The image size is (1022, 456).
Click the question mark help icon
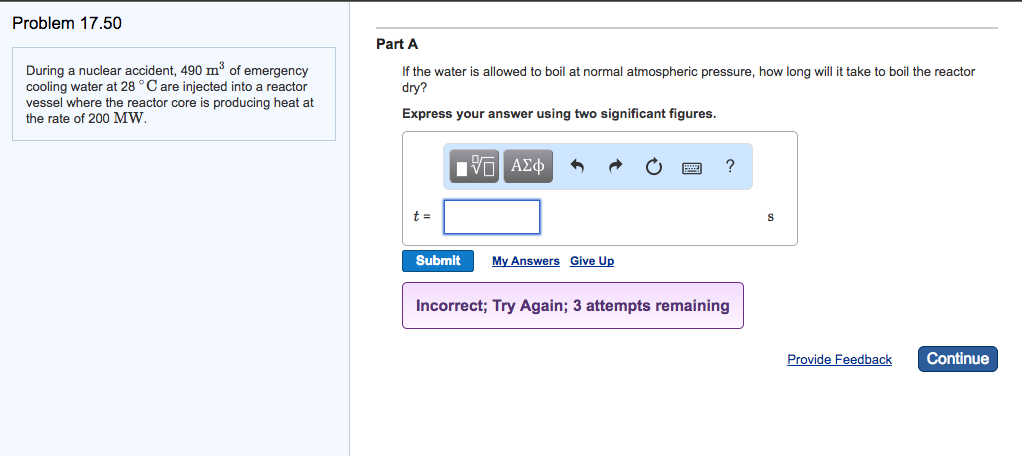pos(730,167)
